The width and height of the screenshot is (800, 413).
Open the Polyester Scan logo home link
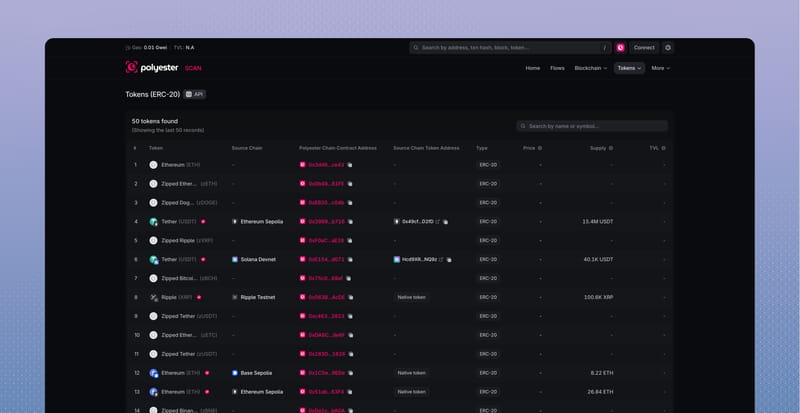coord(163,67)
